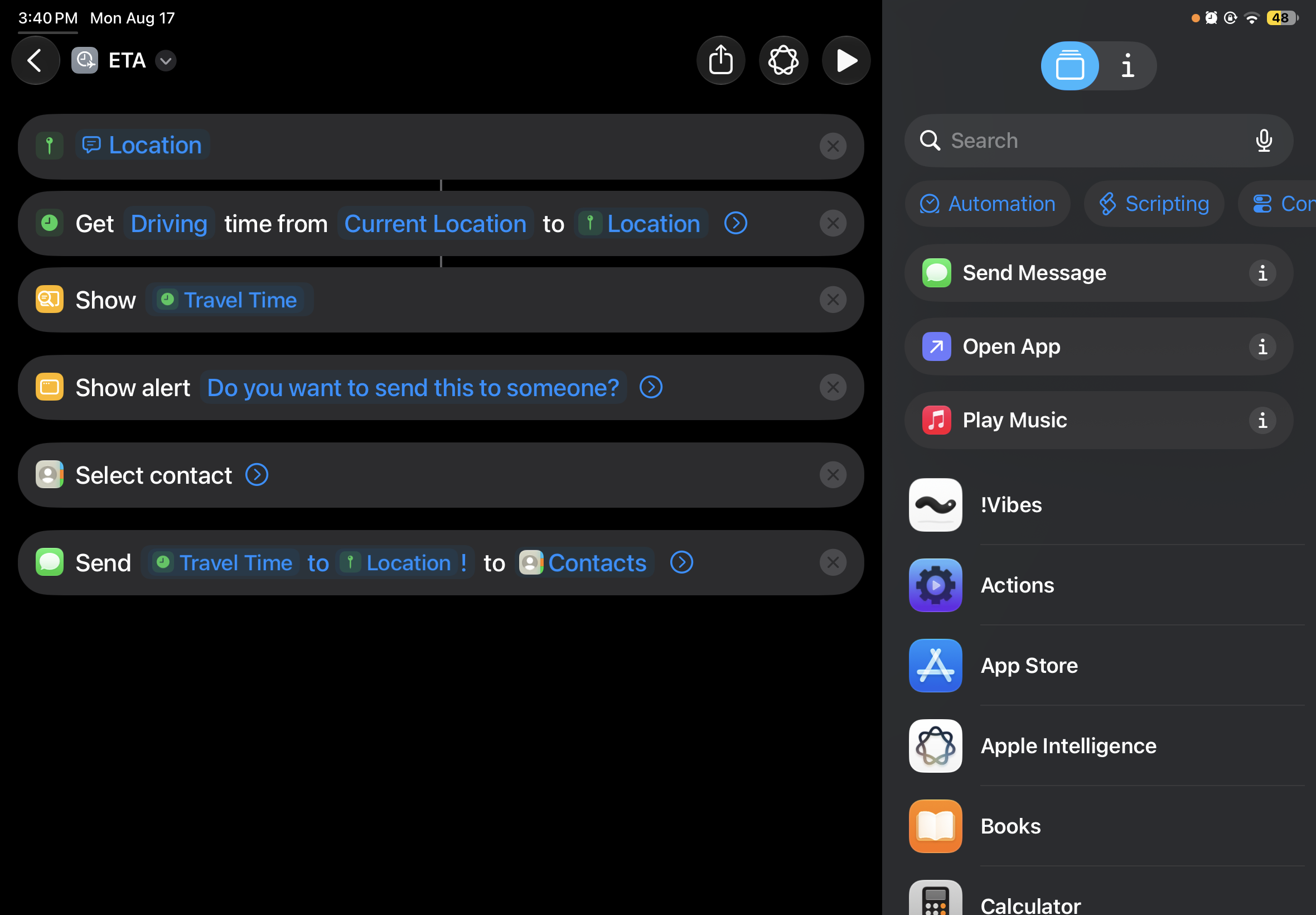The image size is (1316, 915).
Task: Focus the Search actions field
Action: point(1099,141)
